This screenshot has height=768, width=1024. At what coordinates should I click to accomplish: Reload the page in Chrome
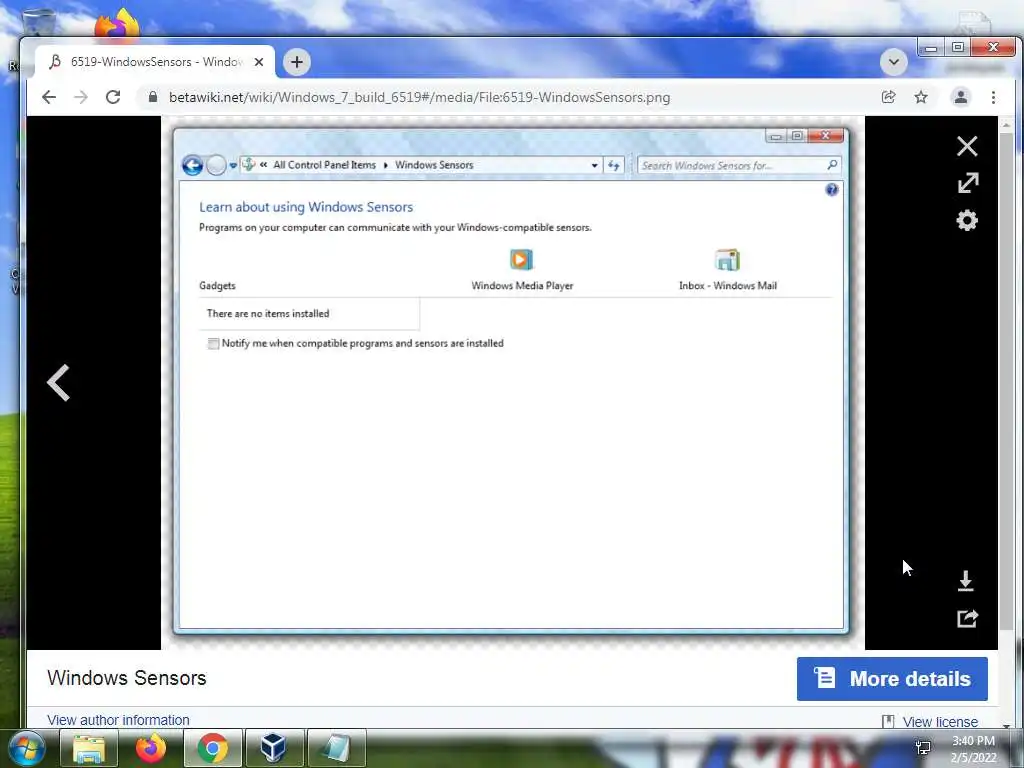click(113, 97)
